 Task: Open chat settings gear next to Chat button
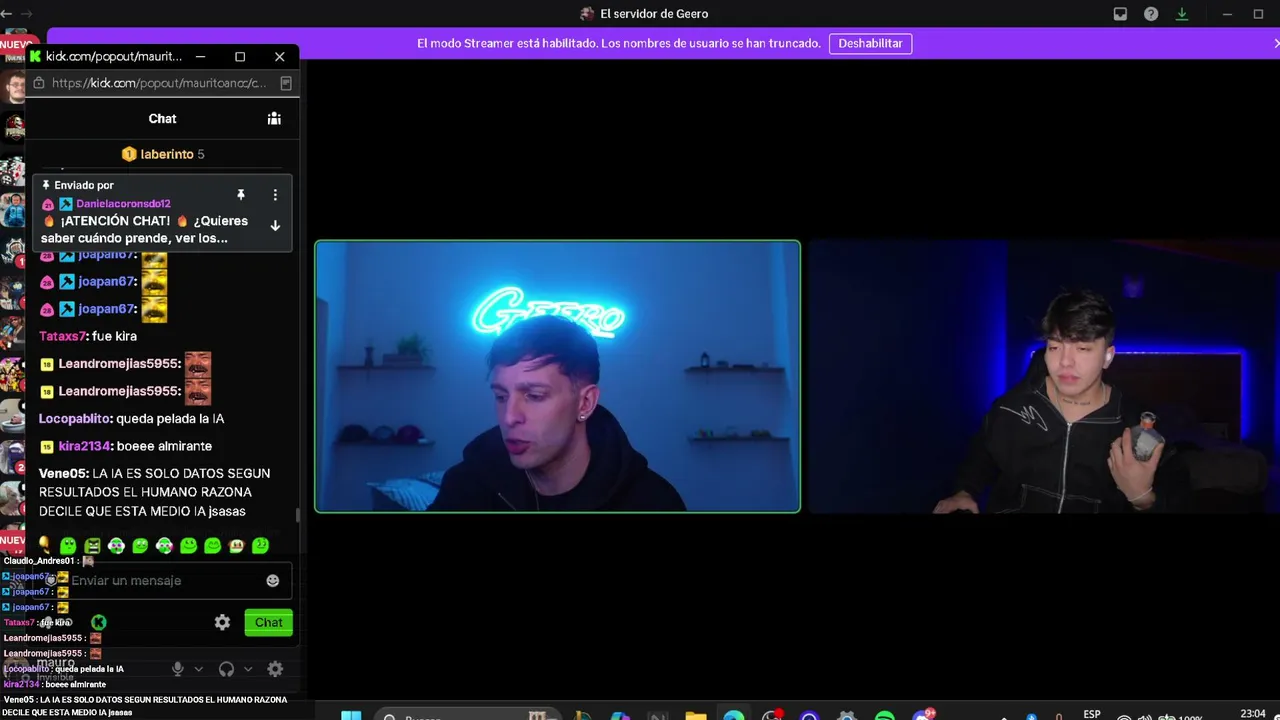(222, 622)
